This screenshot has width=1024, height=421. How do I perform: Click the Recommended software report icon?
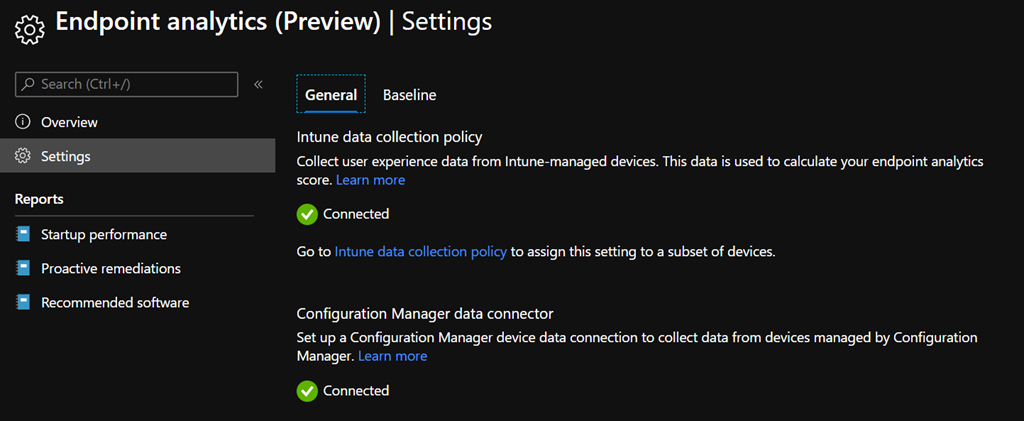23,303
